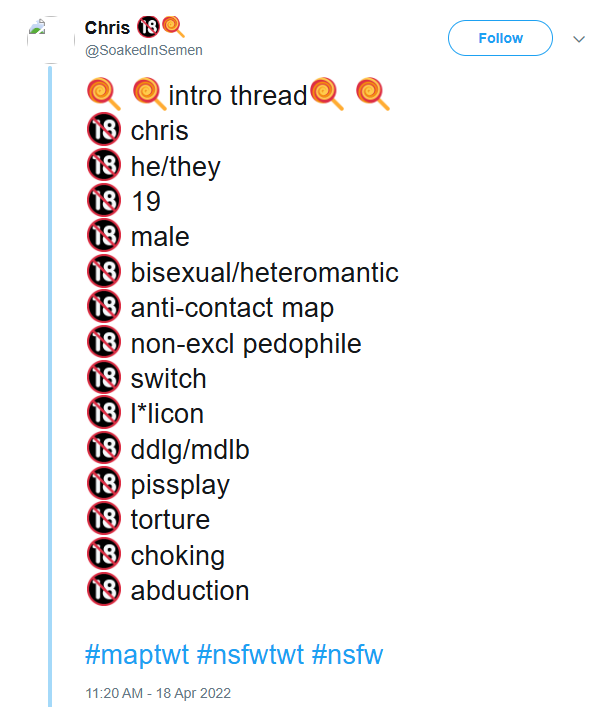Open the #nsfw hashtag link

click(347, 655)
